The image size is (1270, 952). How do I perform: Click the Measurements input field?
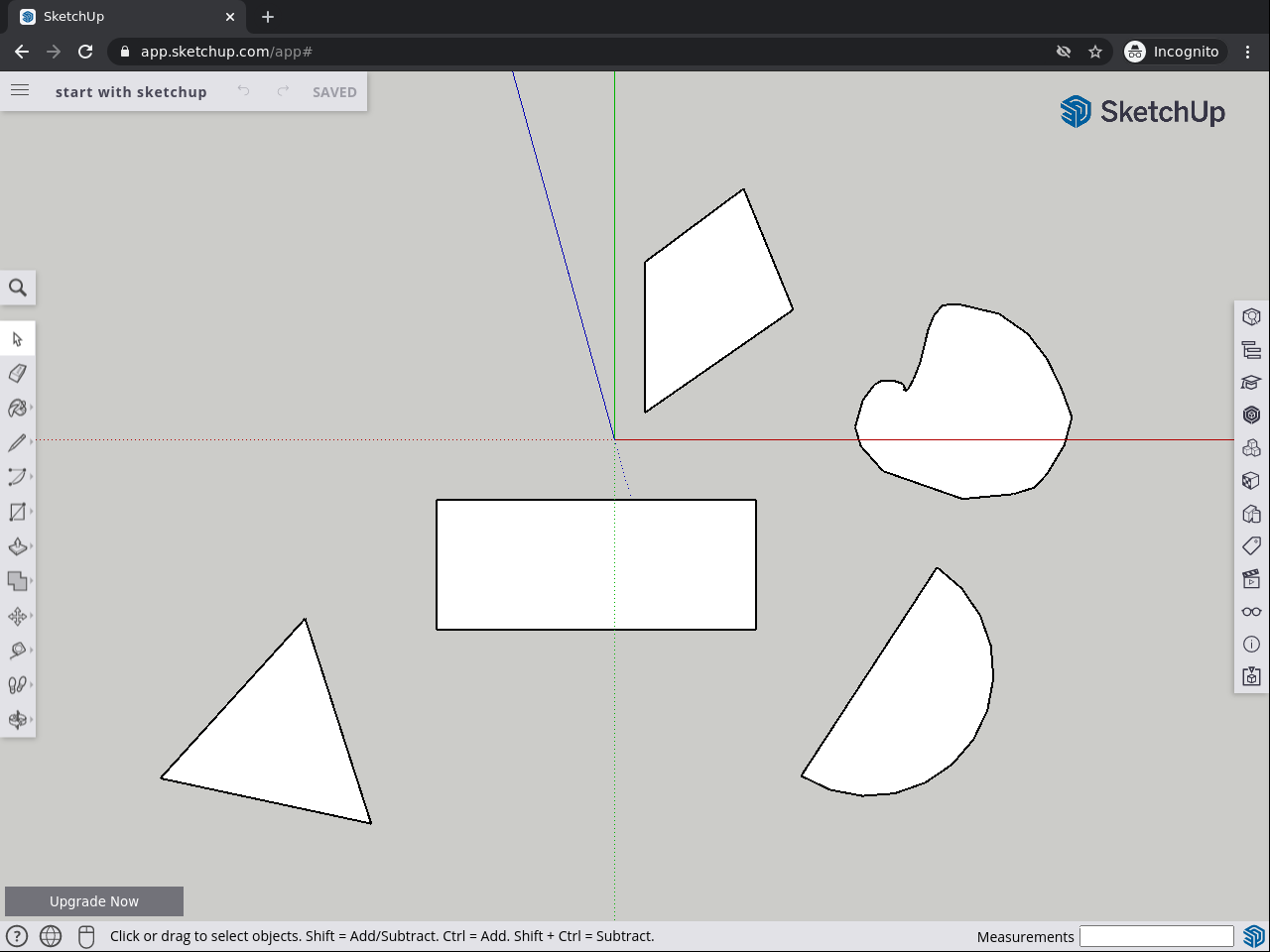1156,936
